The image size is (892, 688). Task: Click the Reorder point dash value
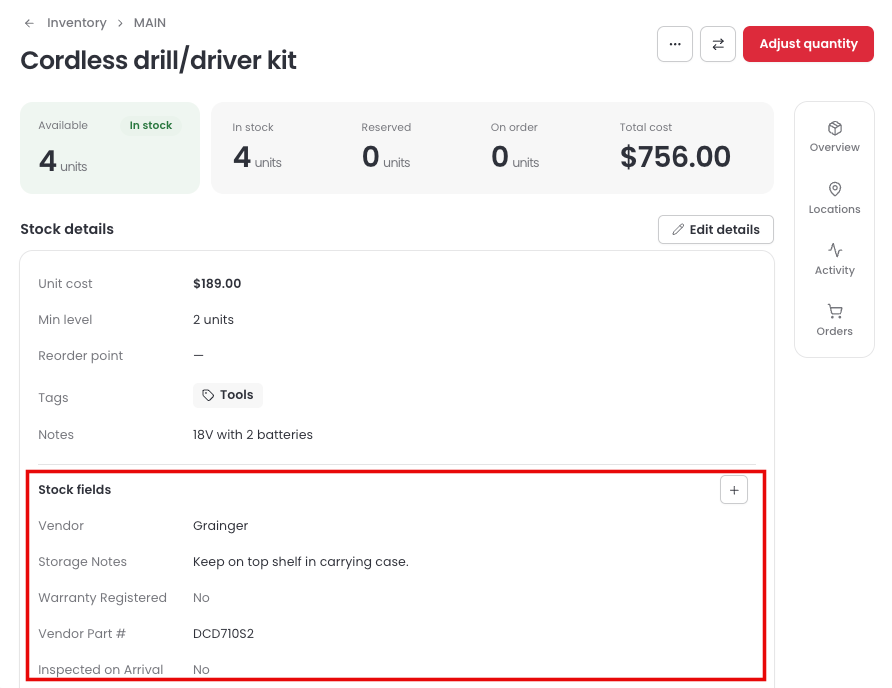[198, 356]
